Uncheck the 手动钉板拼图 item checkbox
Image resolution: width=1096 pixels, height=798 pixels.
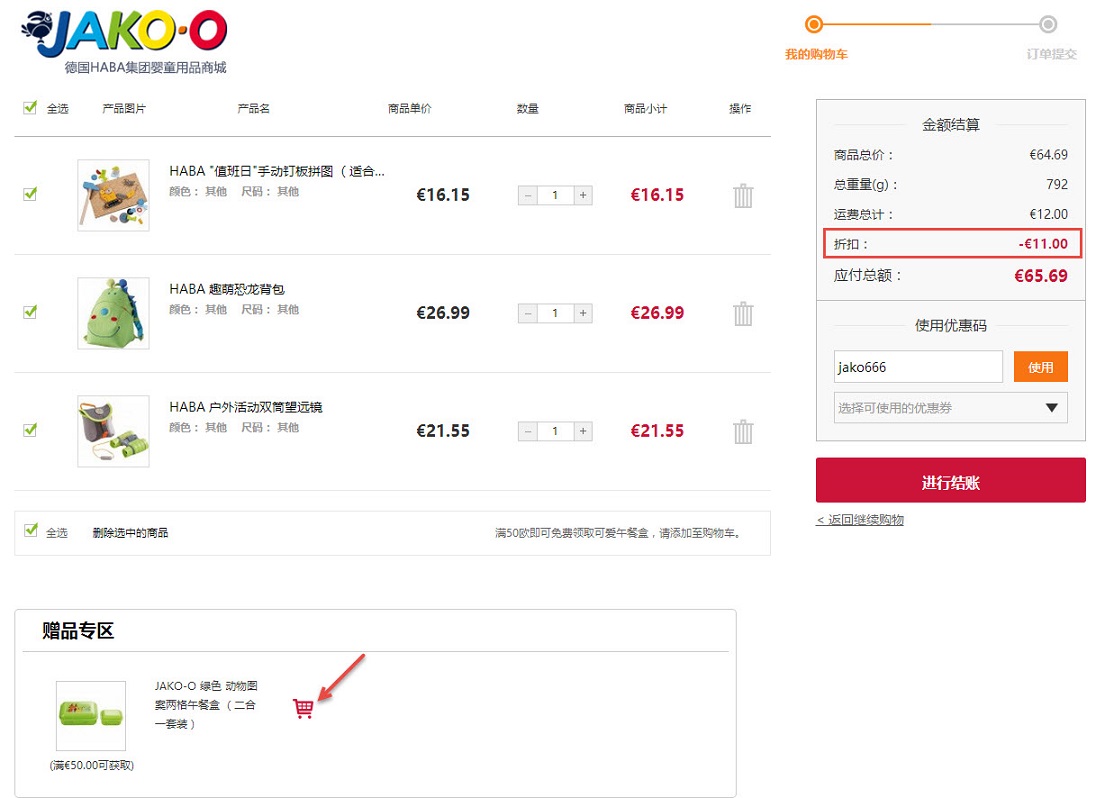tap(30, 194)
